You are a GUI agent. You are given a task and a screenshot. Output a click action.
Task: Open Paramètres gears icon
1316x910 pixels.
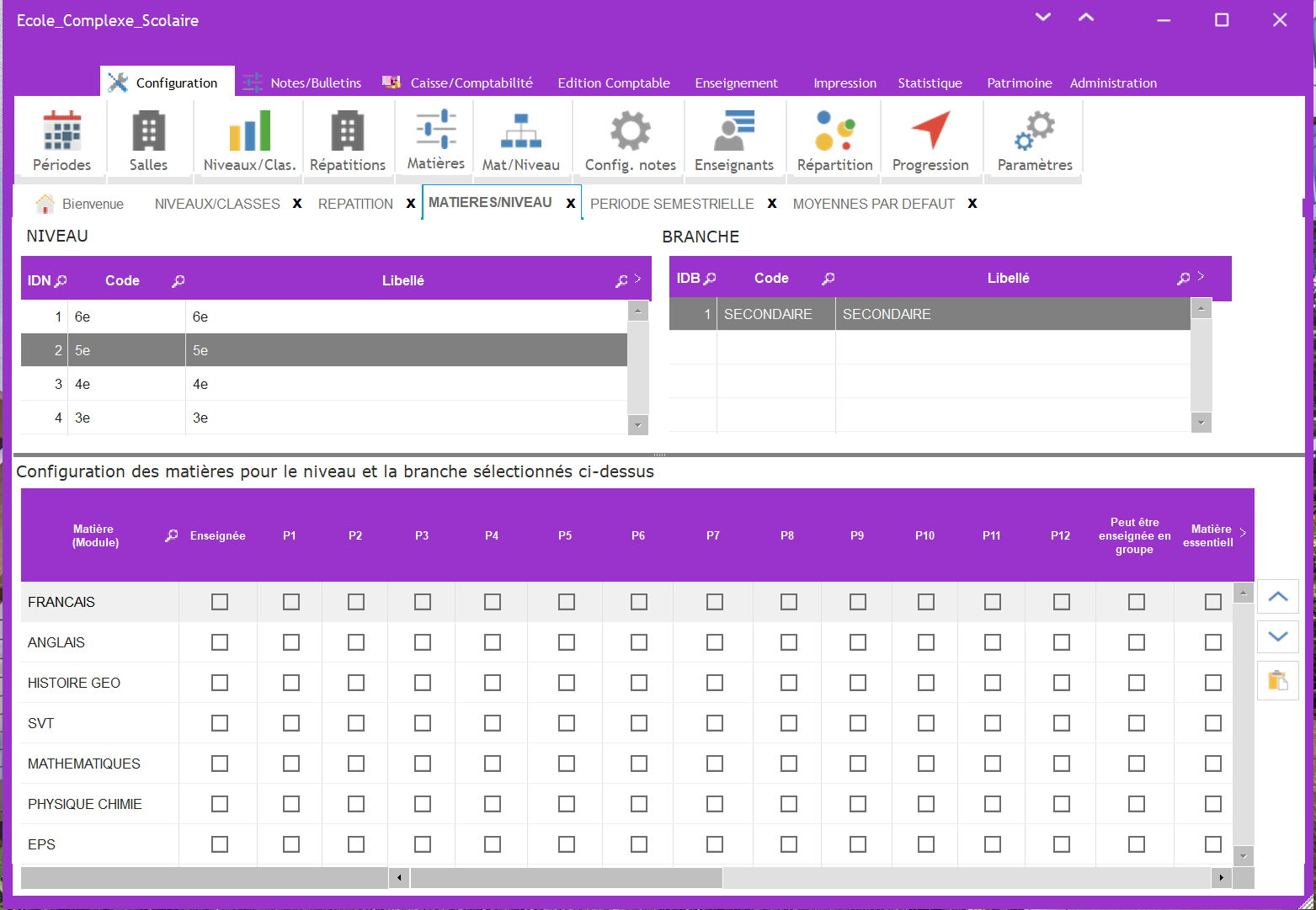click(1034, 131)
